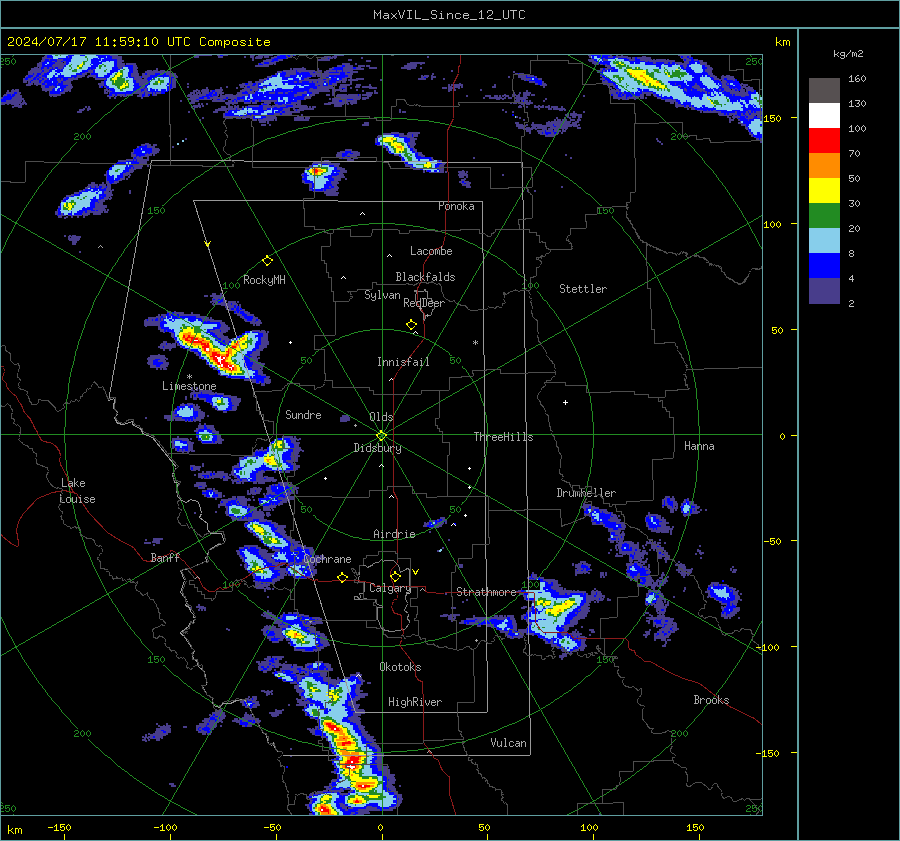Click the RedDeer city label
This screenshot has height=841, width=900.
[x=424, y=303]
